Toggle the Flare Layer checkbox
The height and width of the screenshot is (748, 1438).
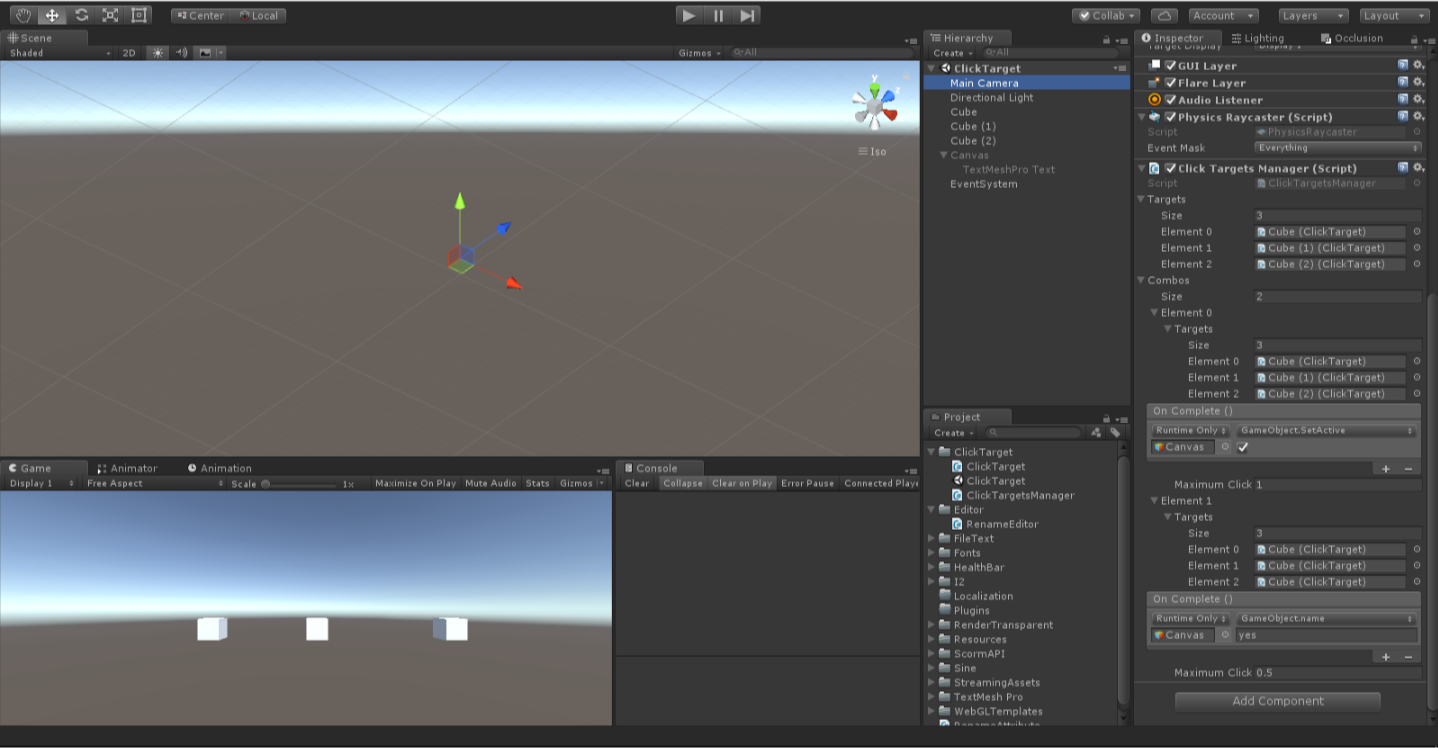pyautogui.click(x=1170, y=83)
